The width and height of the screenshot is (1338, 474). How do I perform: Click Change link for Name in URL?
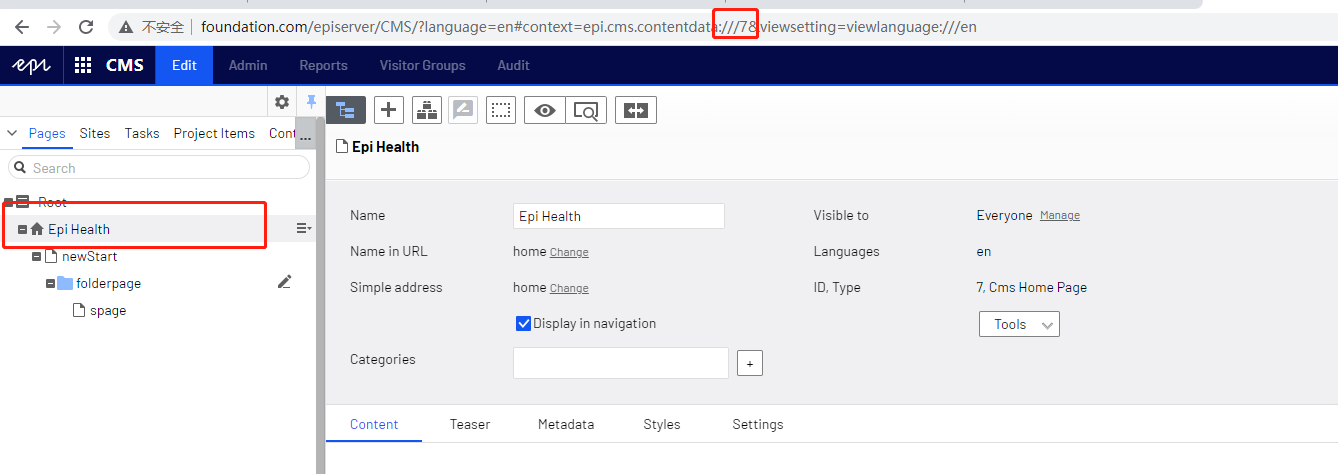pos(569,252)
